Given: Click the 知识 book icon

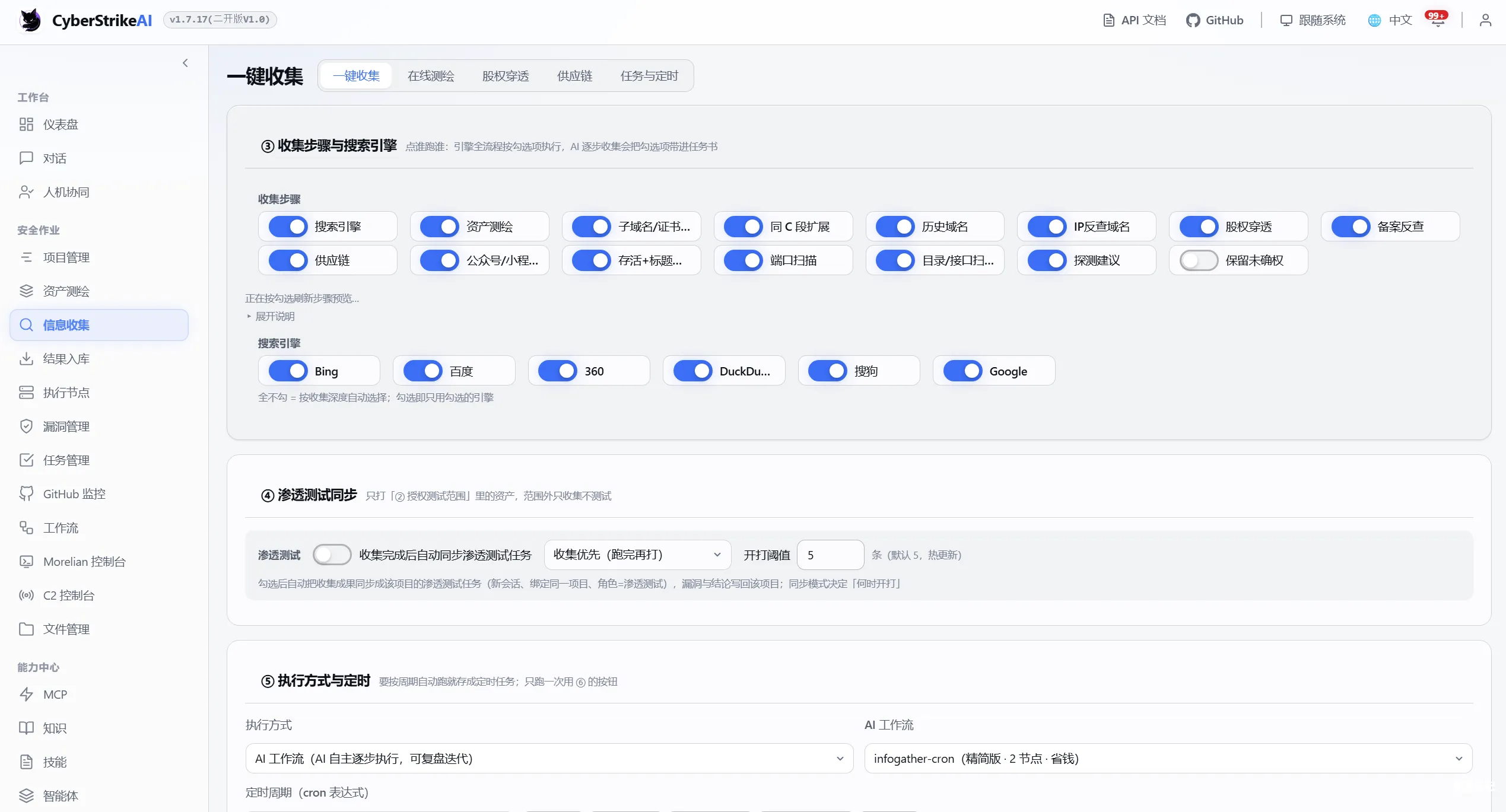Looking at the screenshot, I should 26,728.
